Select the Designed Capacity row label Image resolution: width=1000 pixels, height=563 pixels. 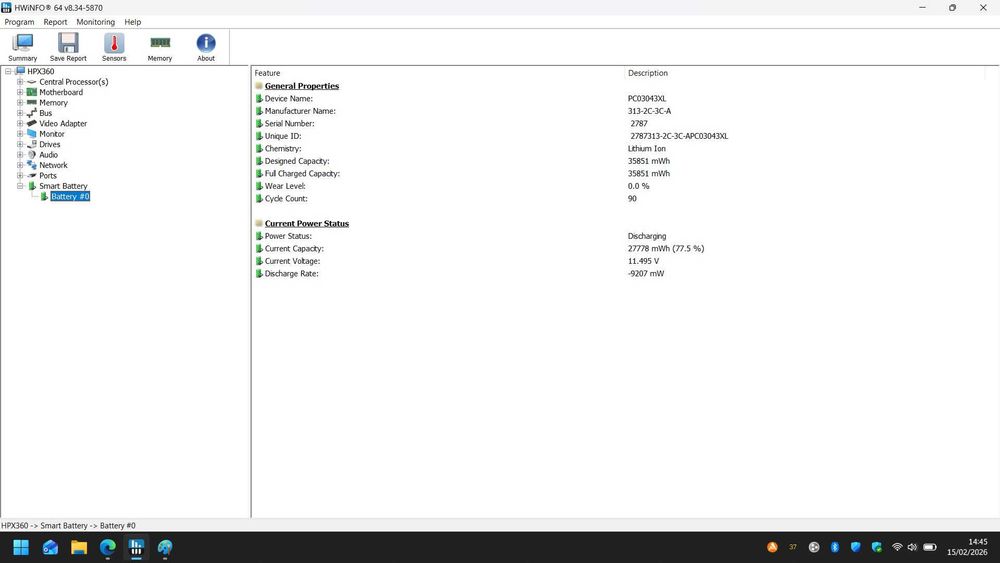click(x=297, y=161)
